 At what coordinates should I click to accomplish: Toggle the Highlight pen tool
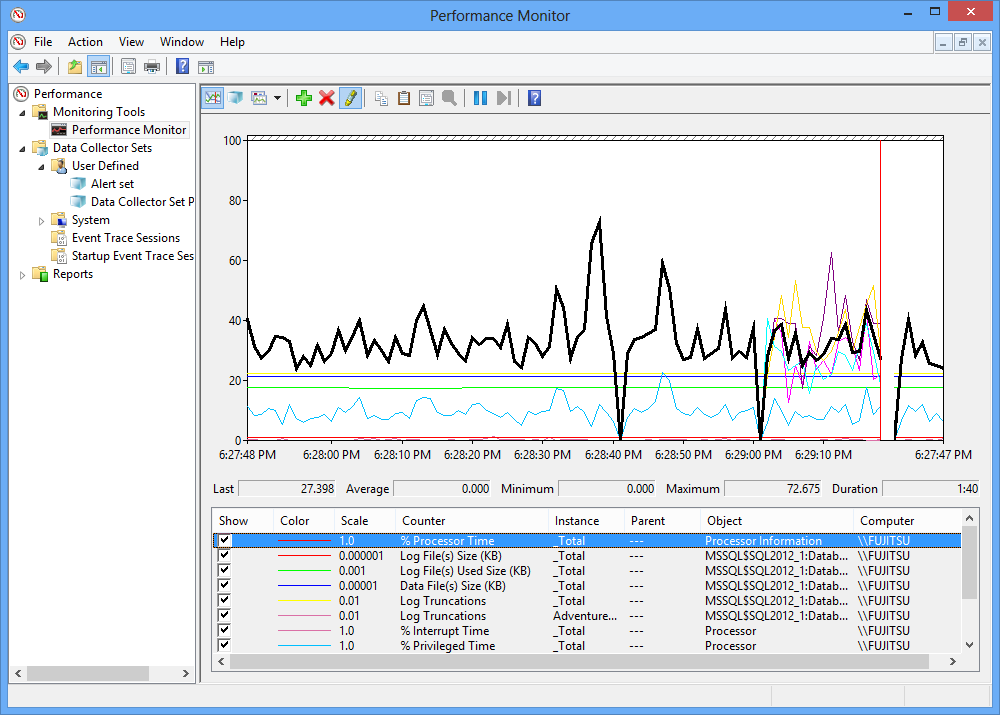click(x=349, y=98)
